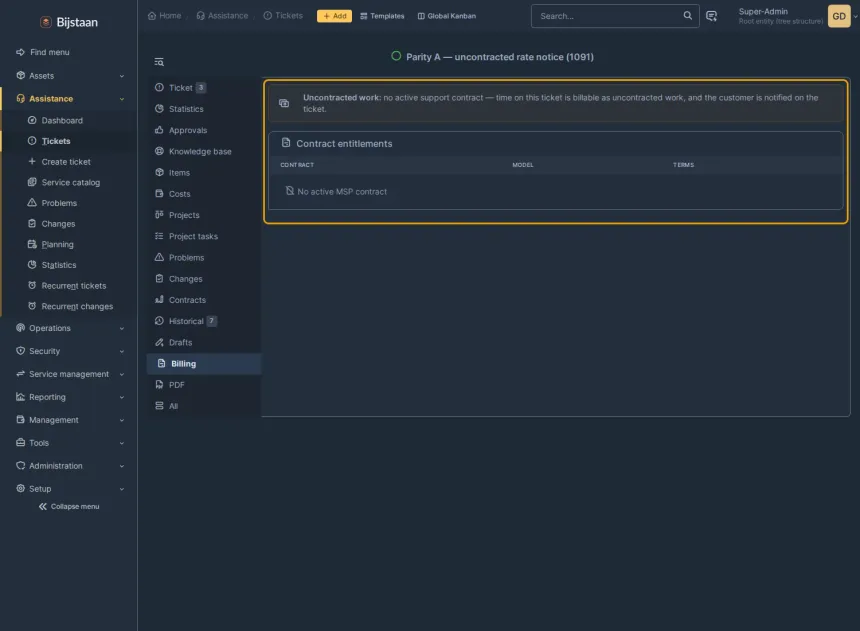
Task: Open the search-in-ticket-tabs filter icon
Action: (x=159, y=62)
